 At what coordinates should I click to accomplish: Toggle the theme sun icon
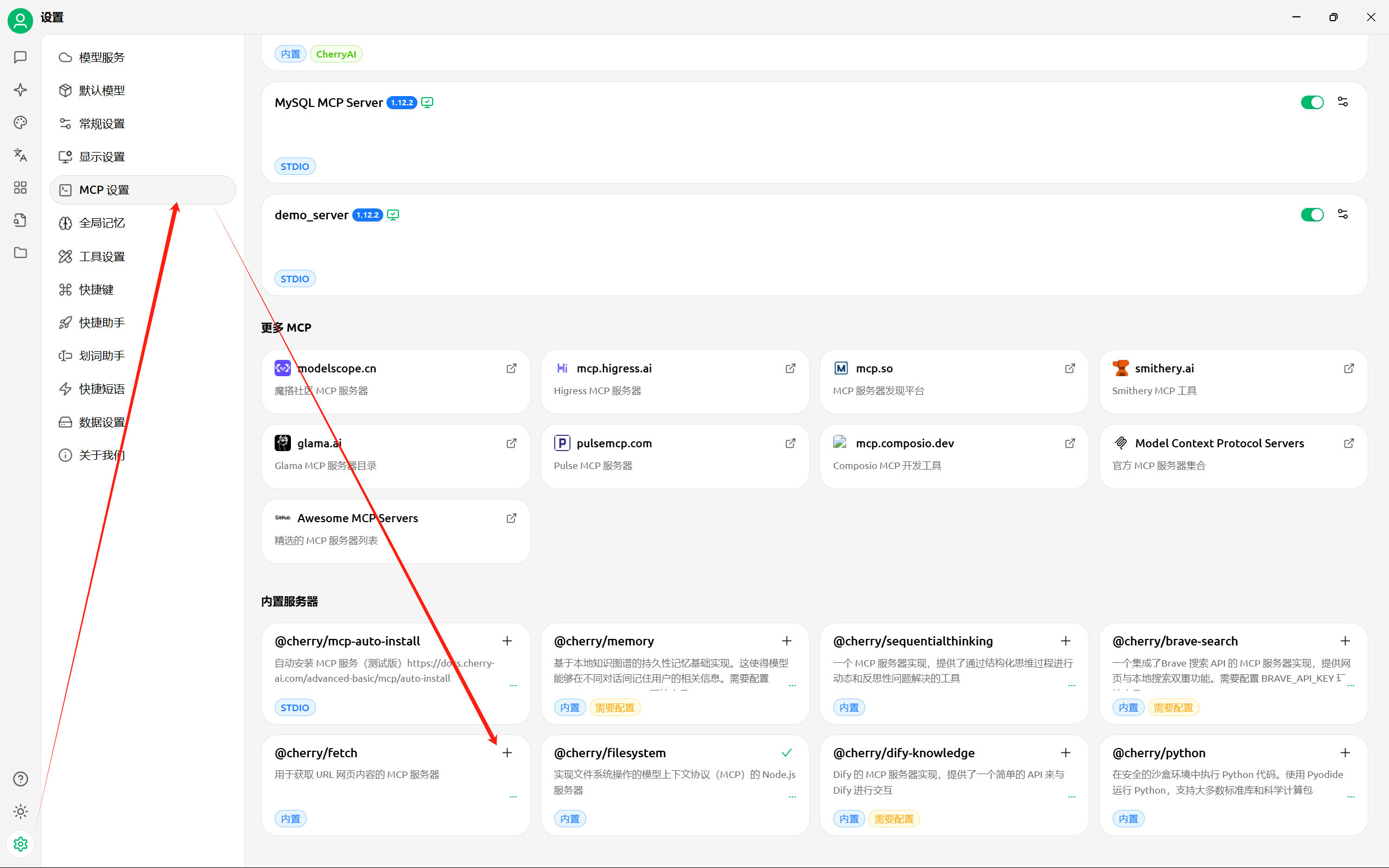coord(20,811)
